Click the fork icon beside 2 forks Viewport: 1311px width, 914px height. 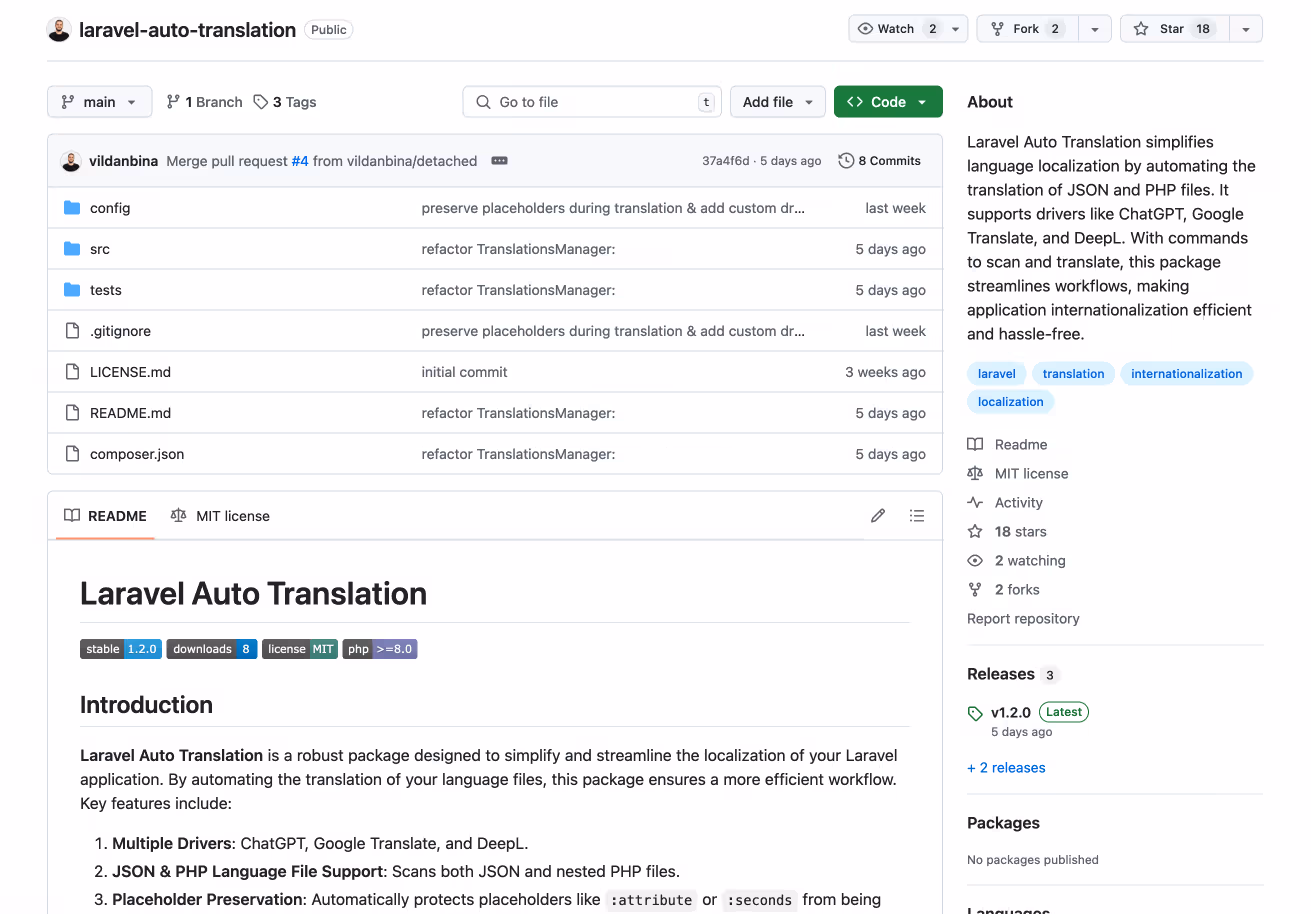pos(975,590)
